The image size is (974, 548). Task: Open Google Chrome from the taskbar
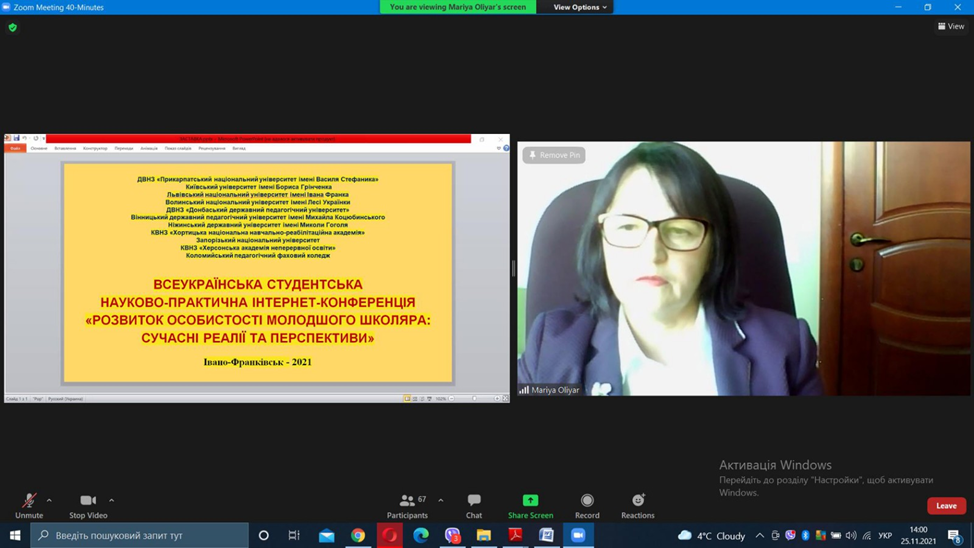point(358,536)
